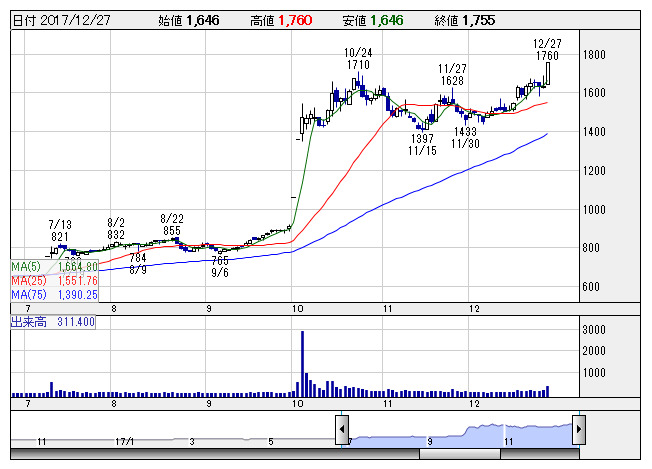Click the right range handle arrow

click(578, 428)
